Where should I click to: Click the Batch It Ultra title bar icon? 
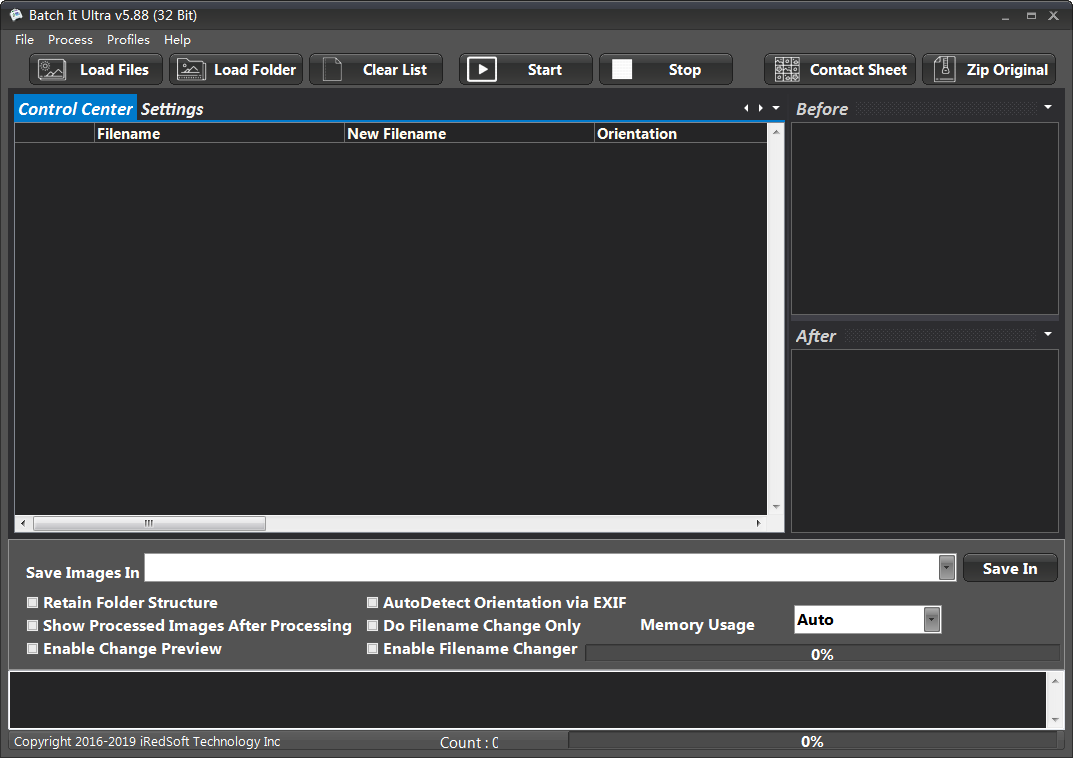pyautogui.click(x=16, y=15)
